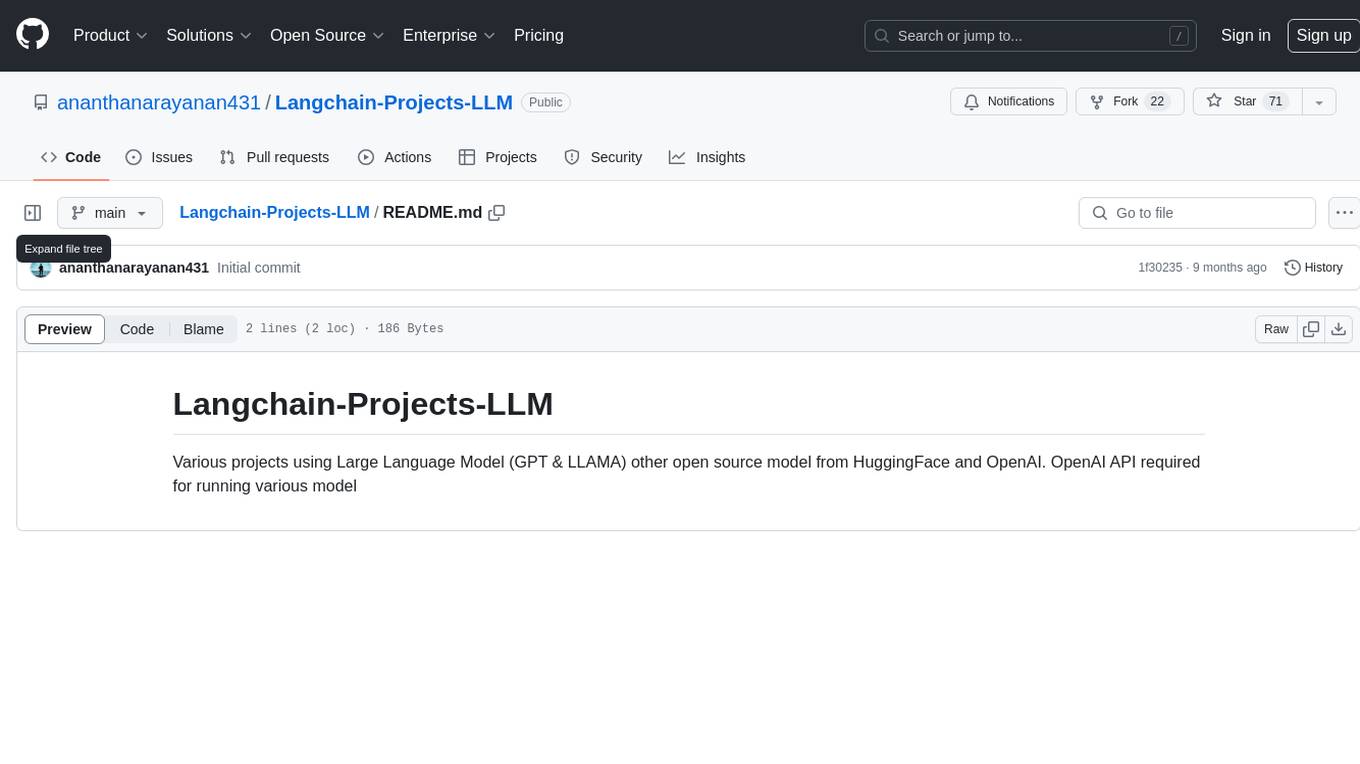This screenshot has height=764, width=1360.
Task: Switch to the Code tab
Action: tap(71, 157)
